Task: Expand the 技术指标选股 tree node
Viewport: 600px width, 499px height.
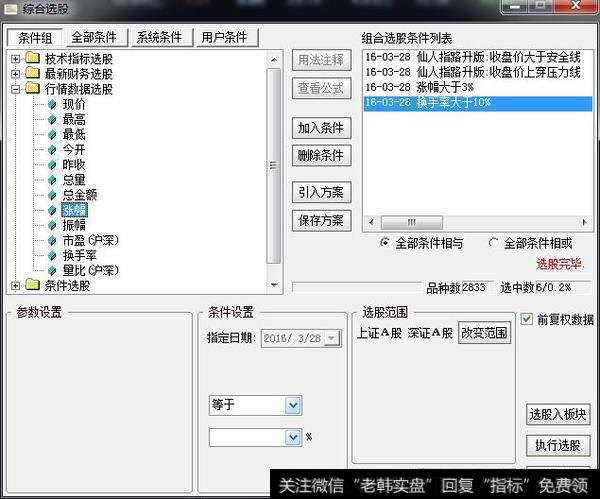Action: [15, 59]
